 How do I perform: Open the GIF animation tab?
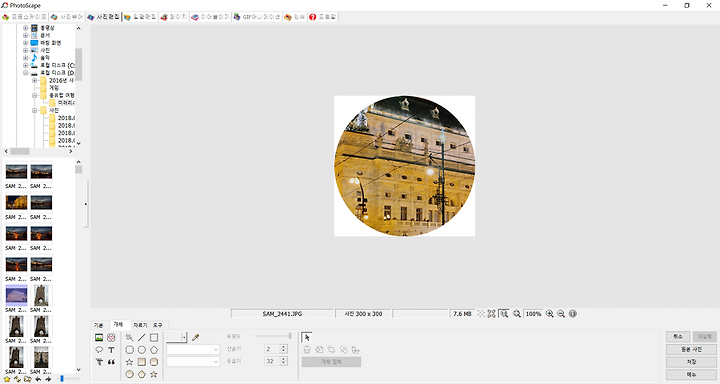[x=257, y=17]
